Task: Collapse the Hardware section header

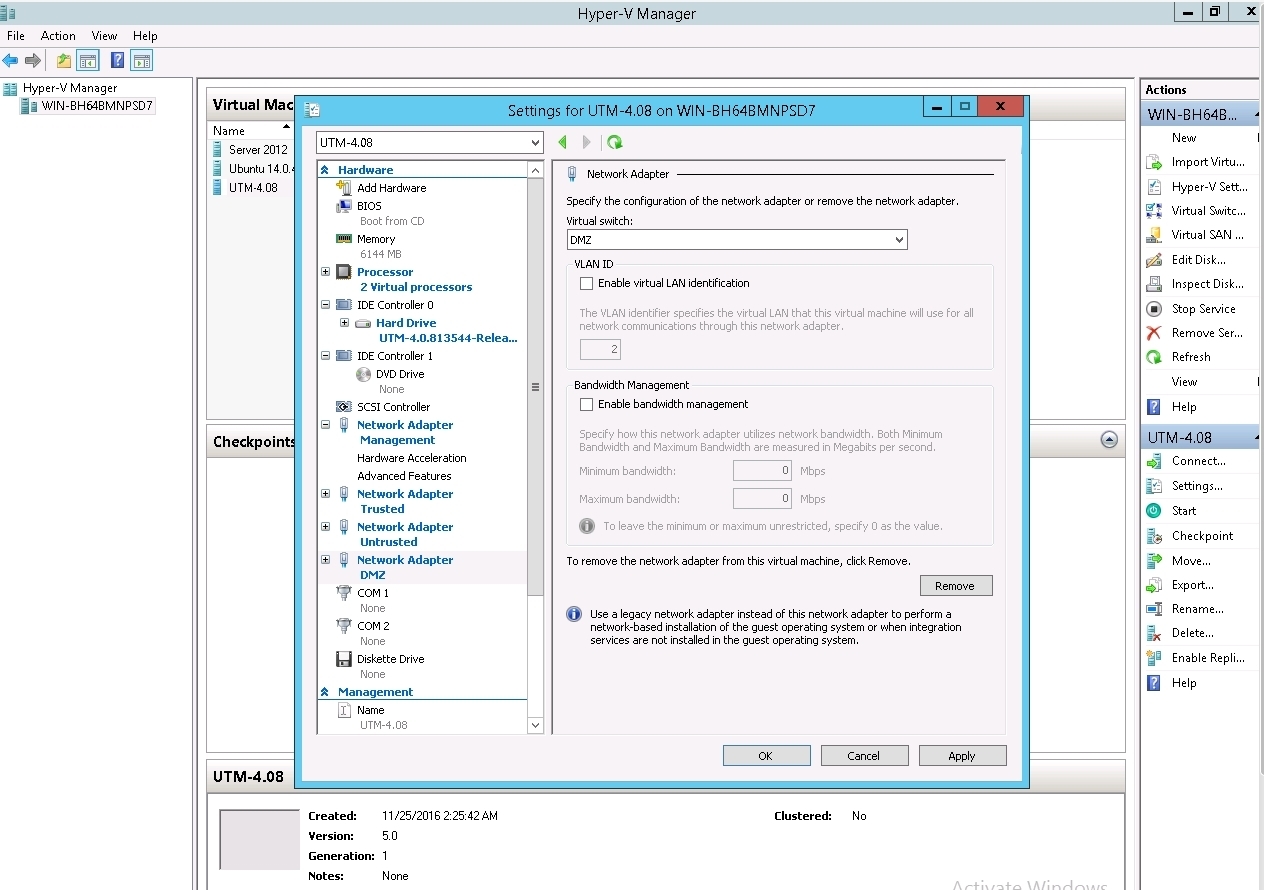Action: pos(324,170)
